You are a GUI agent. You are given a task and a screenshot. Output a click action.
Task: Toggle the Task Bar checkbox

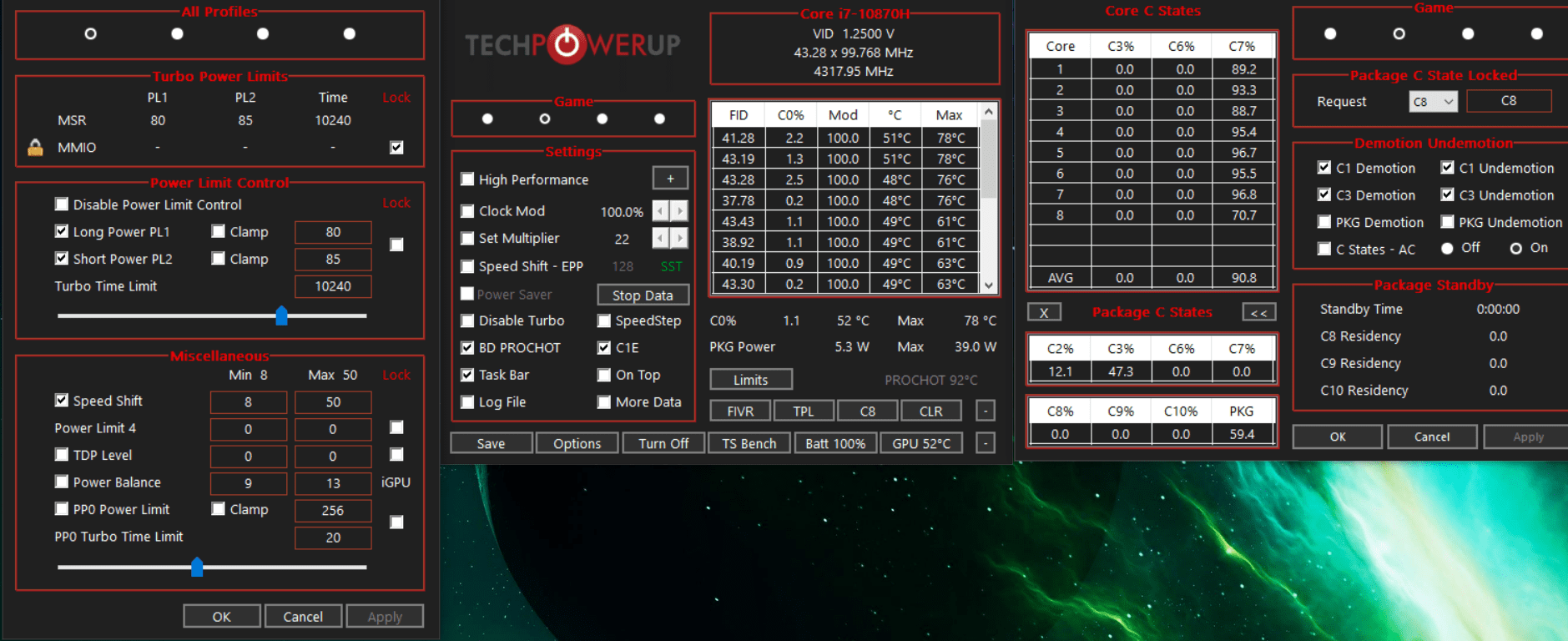(x=467, y=375)
